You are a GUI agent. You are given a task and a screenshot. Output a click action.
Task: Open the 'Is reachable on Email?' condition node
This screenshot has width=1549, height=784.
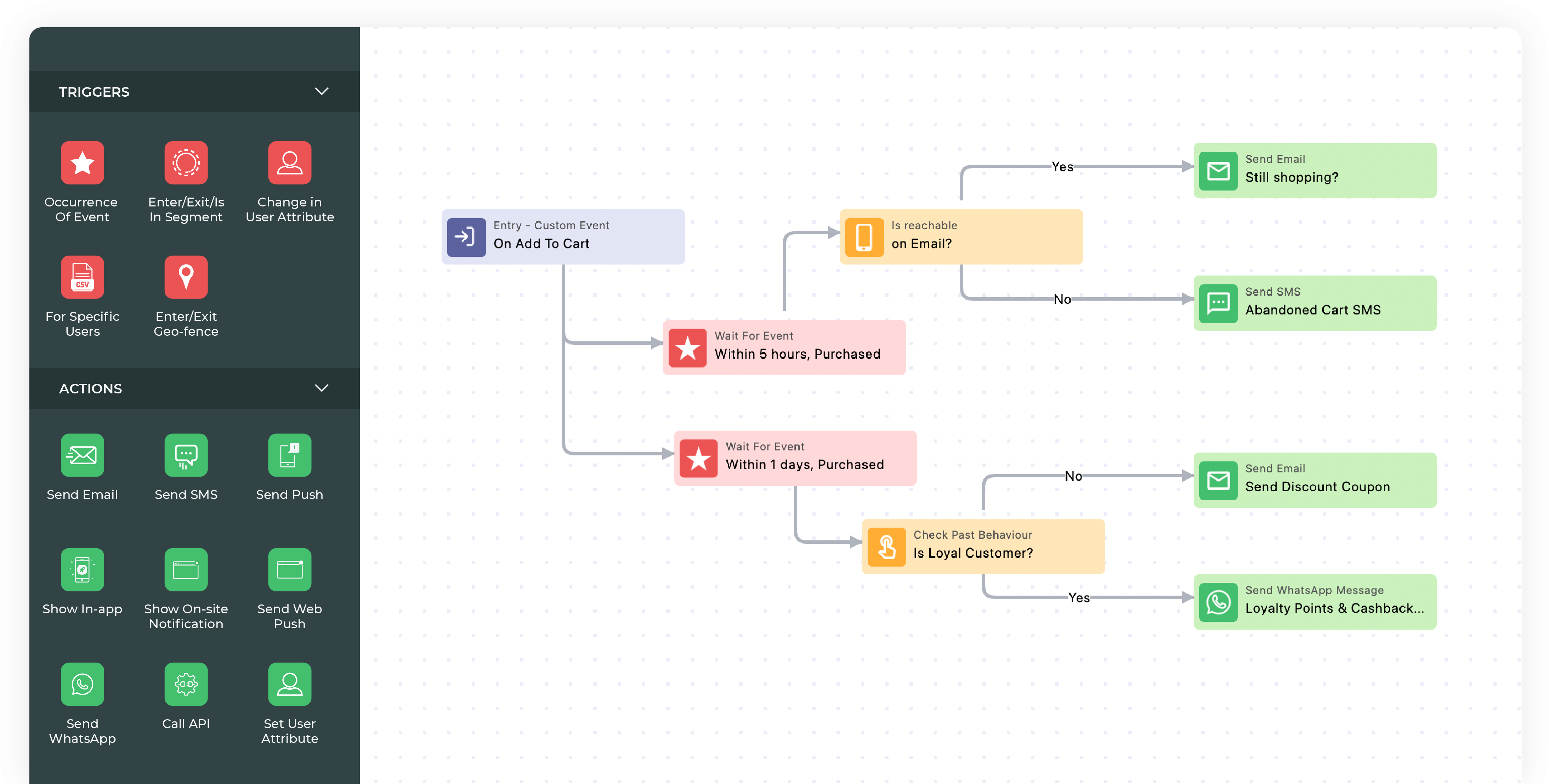click(x=960, y=236)
